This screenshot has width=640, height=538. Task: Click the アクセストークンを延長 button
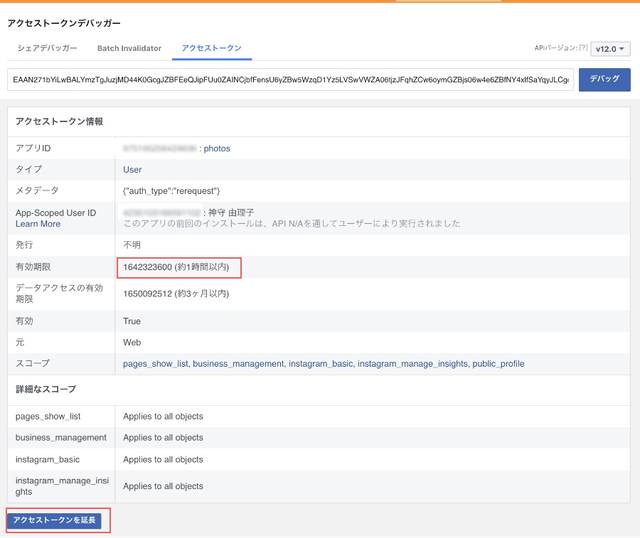54,520
